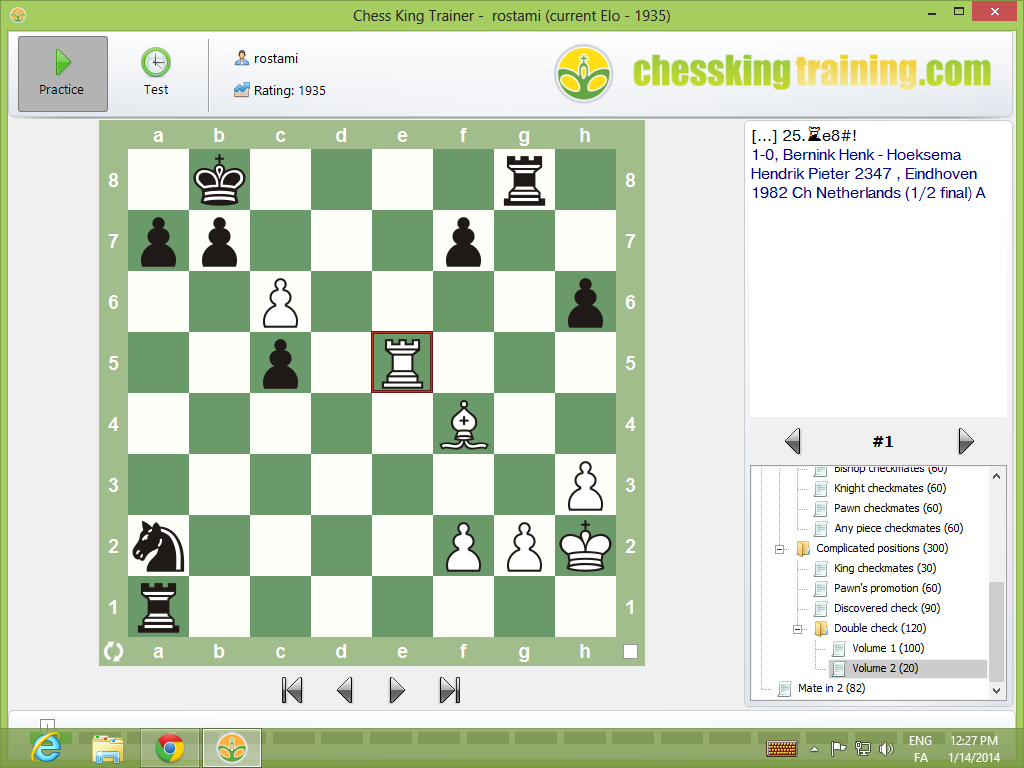Switch ENG FA input language
This screenshot has width=1024, height=768.
point(920,749)
